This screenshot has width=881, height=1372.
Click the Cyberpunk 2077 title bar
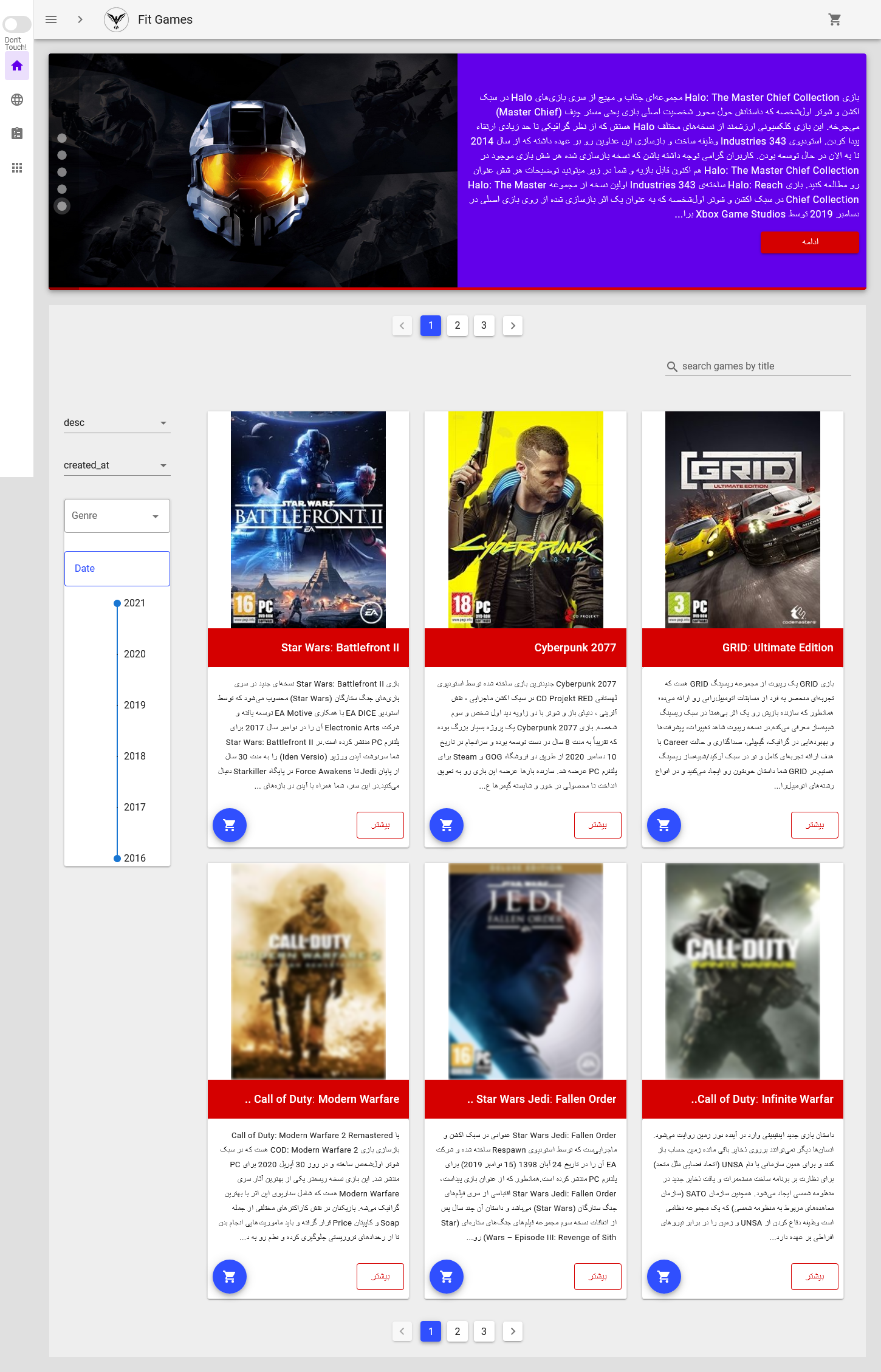point(526,648)
